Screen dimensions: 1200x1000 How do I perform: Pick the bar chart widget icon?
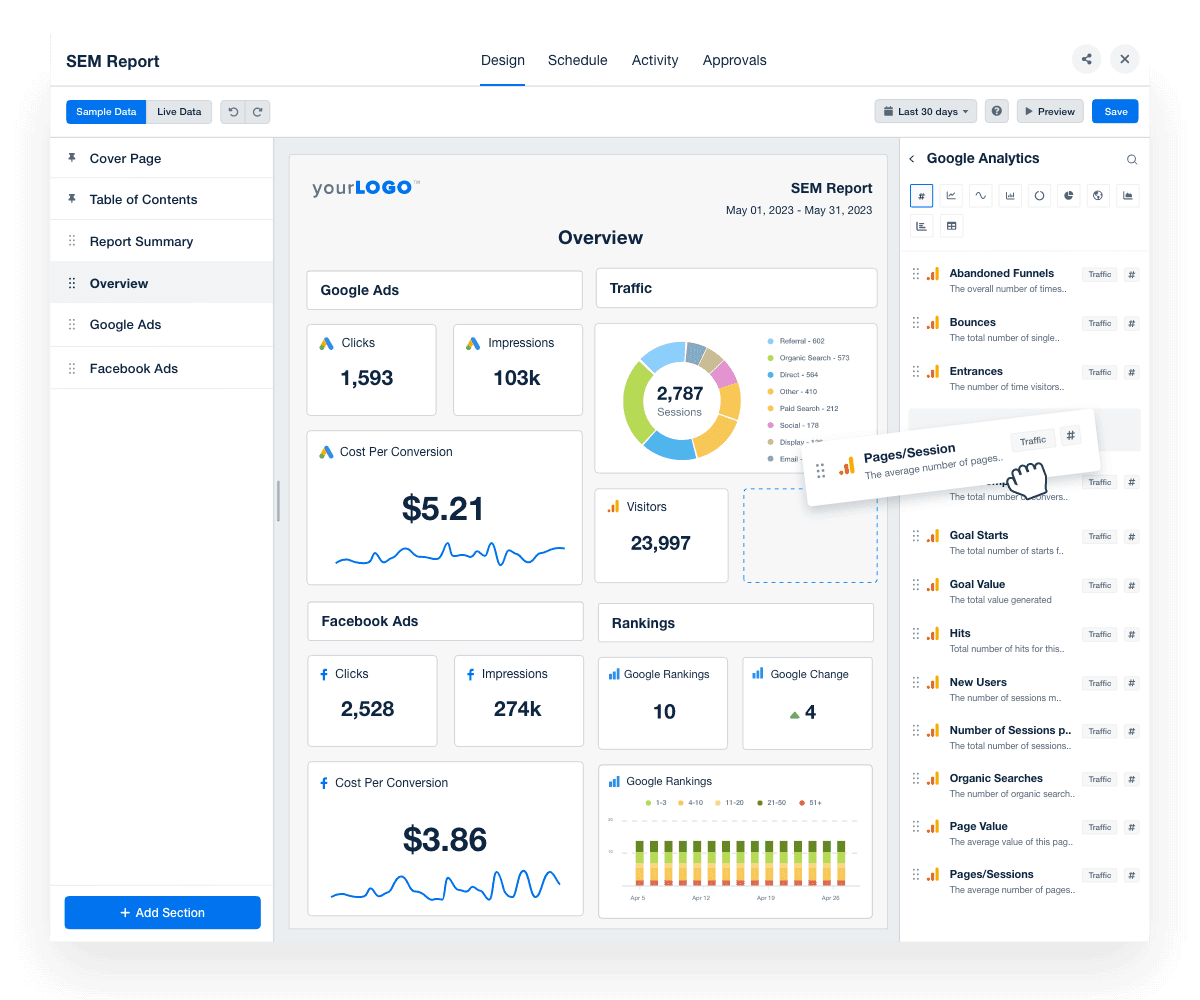pos(1010,196)
